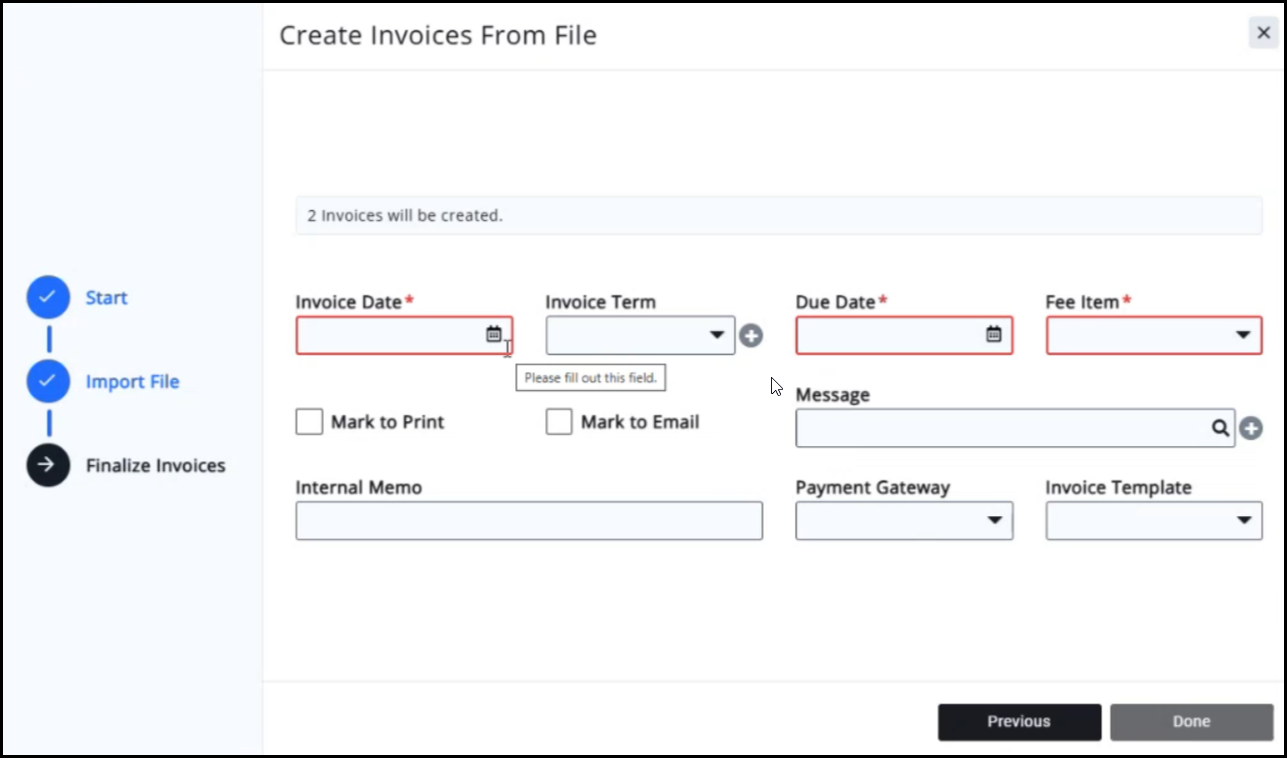
Task: Add a new Message with plus icon
Action: [1251, 429]
